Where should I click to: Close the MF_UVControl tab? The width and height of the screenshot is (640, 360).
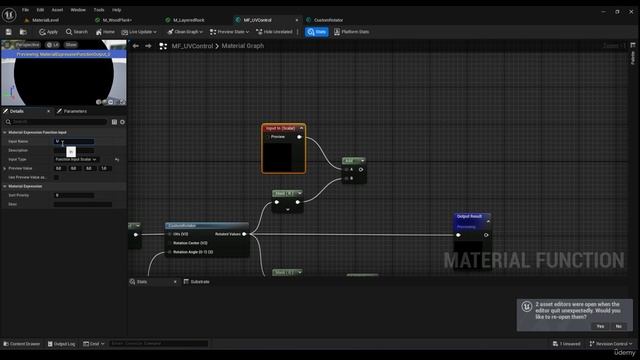tap(297, 20)
